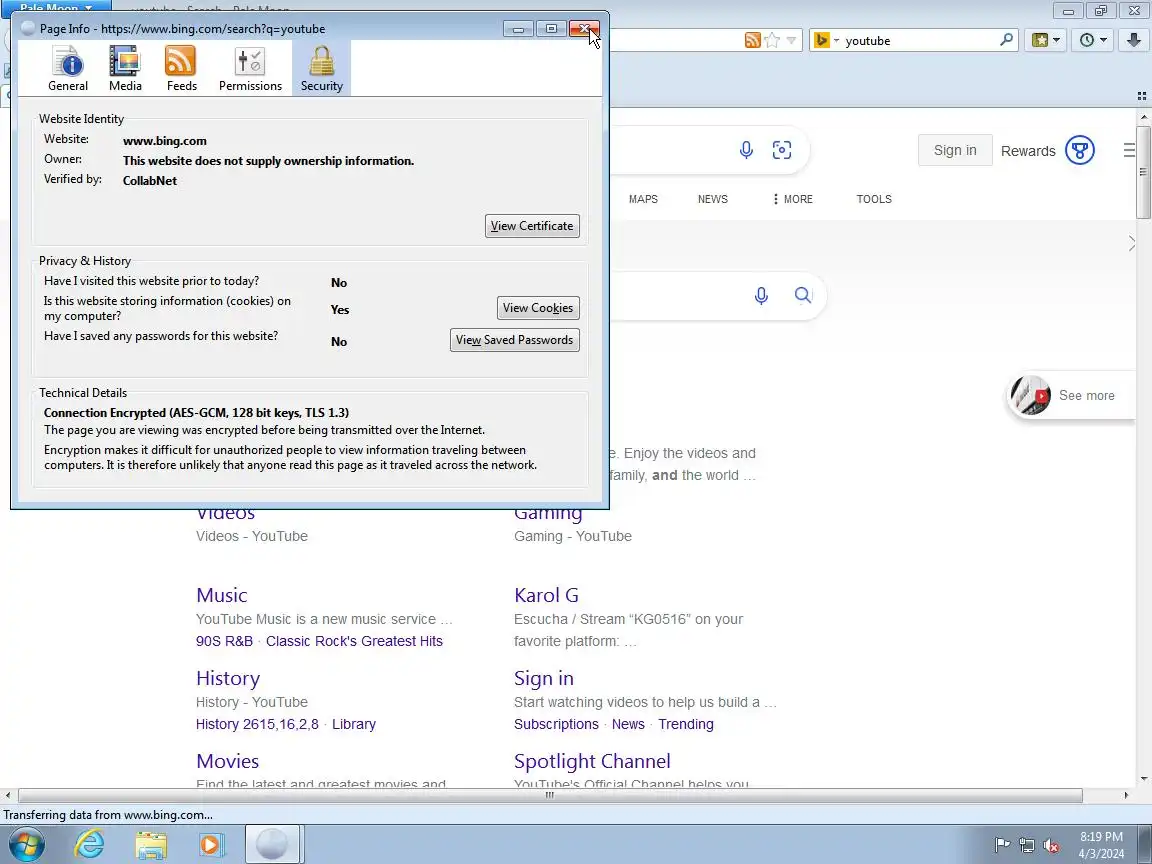Click the visual search camera icon
1152x864 pixels.
pos(782,150)
